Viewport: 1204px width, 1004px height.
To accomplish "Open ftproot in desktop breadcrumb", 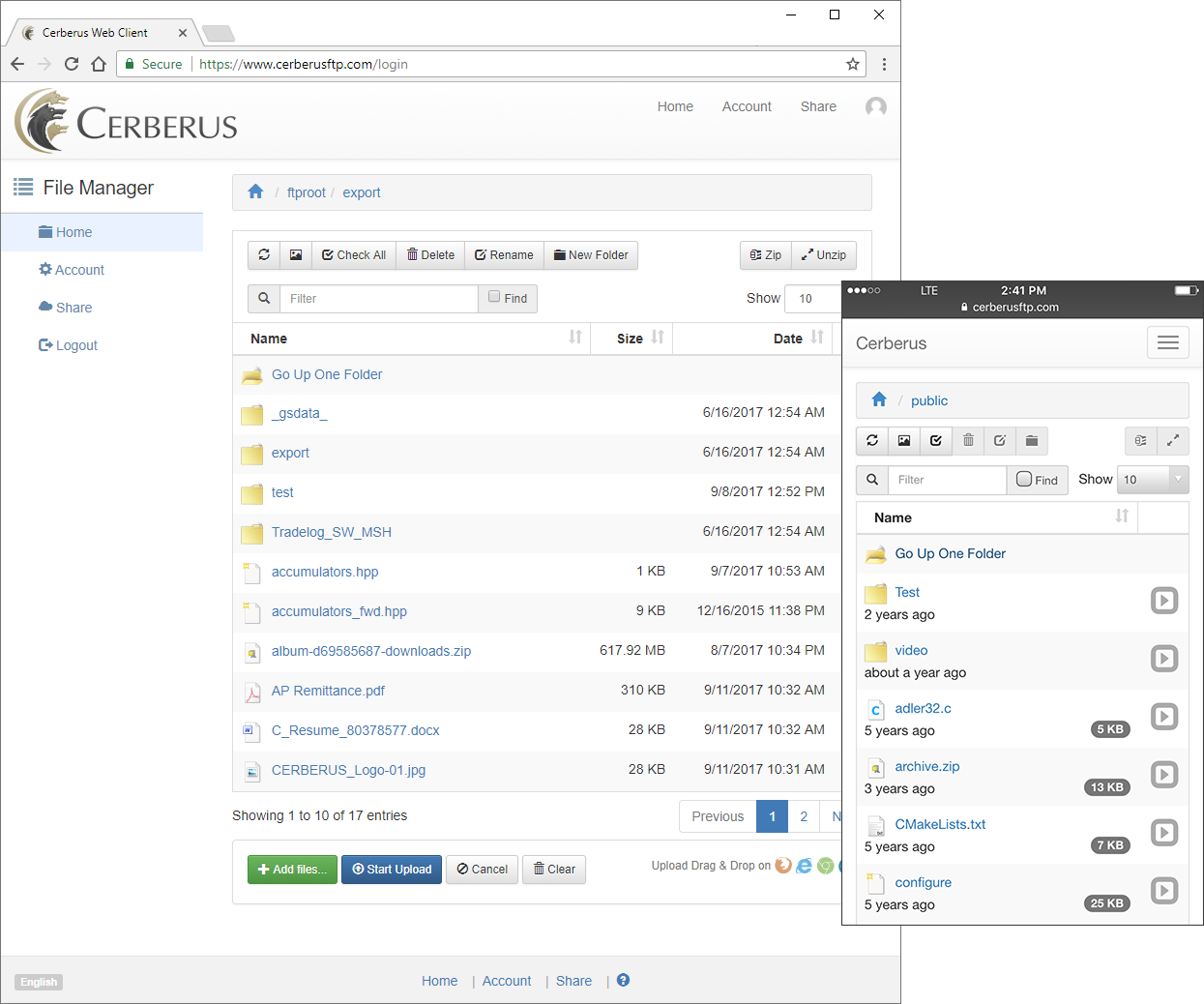I will coord(307,192).
